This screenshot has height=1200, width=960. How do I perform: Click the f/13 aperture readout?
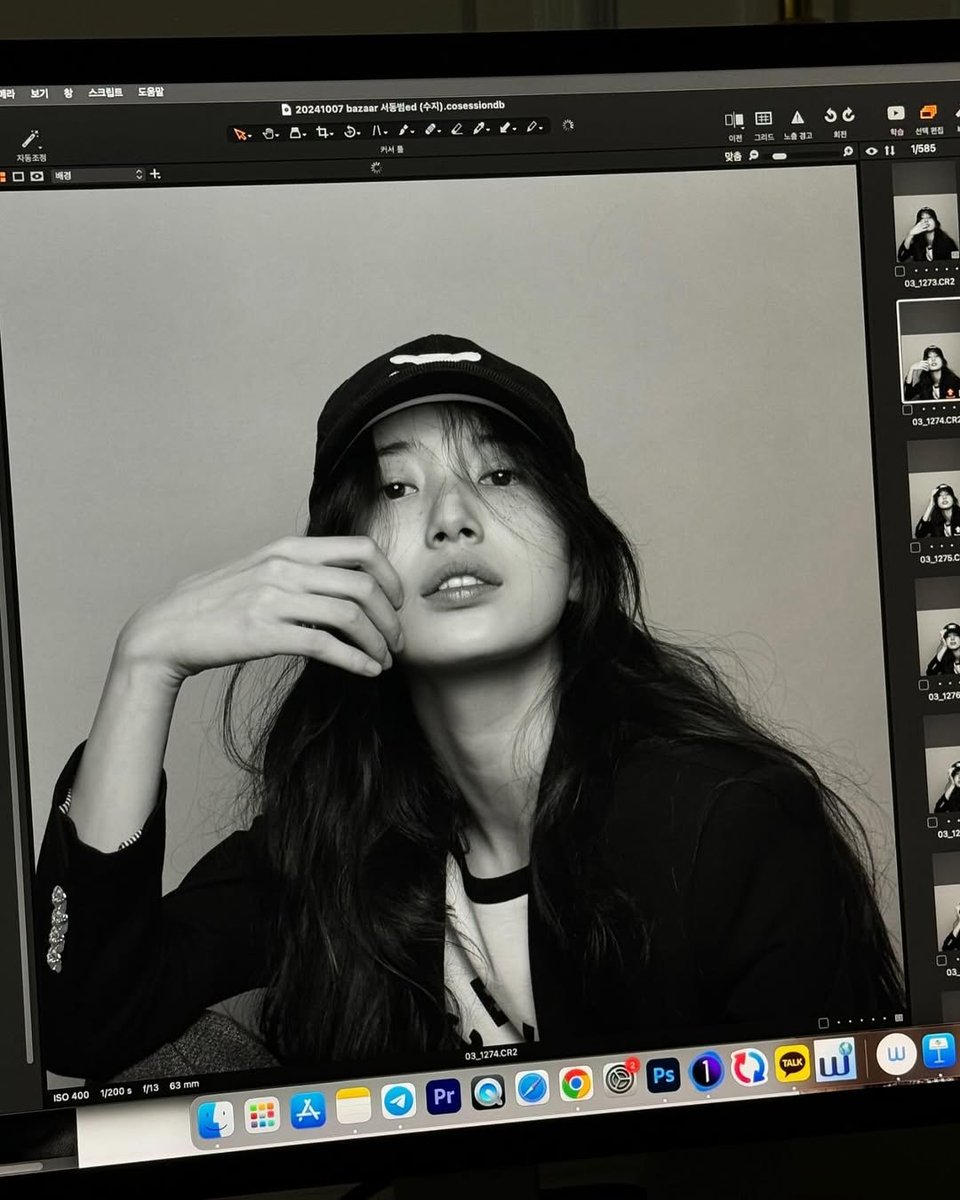pyautogui.click(x=152, y=1088)
